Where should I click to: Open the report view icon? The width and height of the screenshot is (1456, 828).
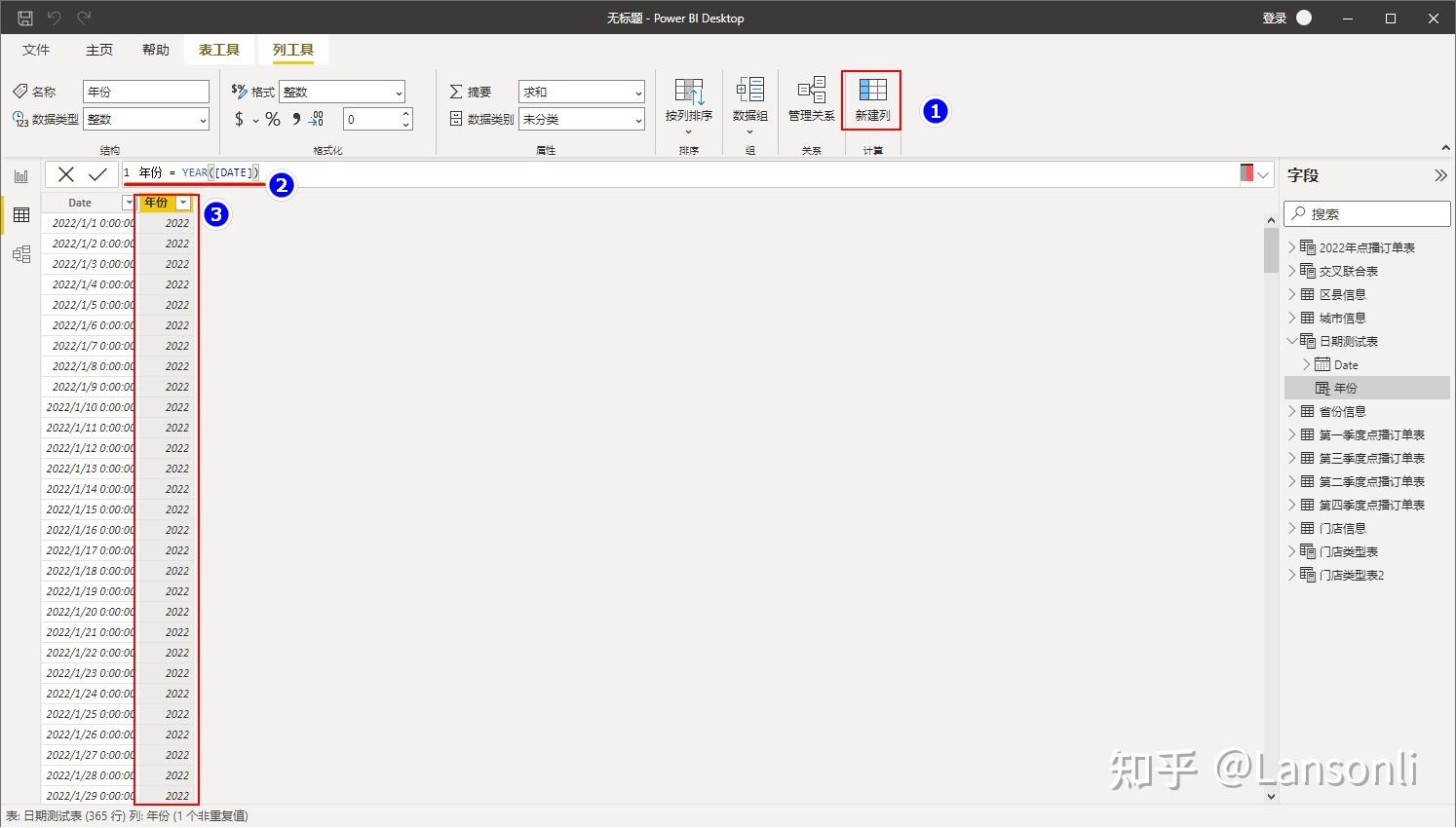click(x=21, y=175)
